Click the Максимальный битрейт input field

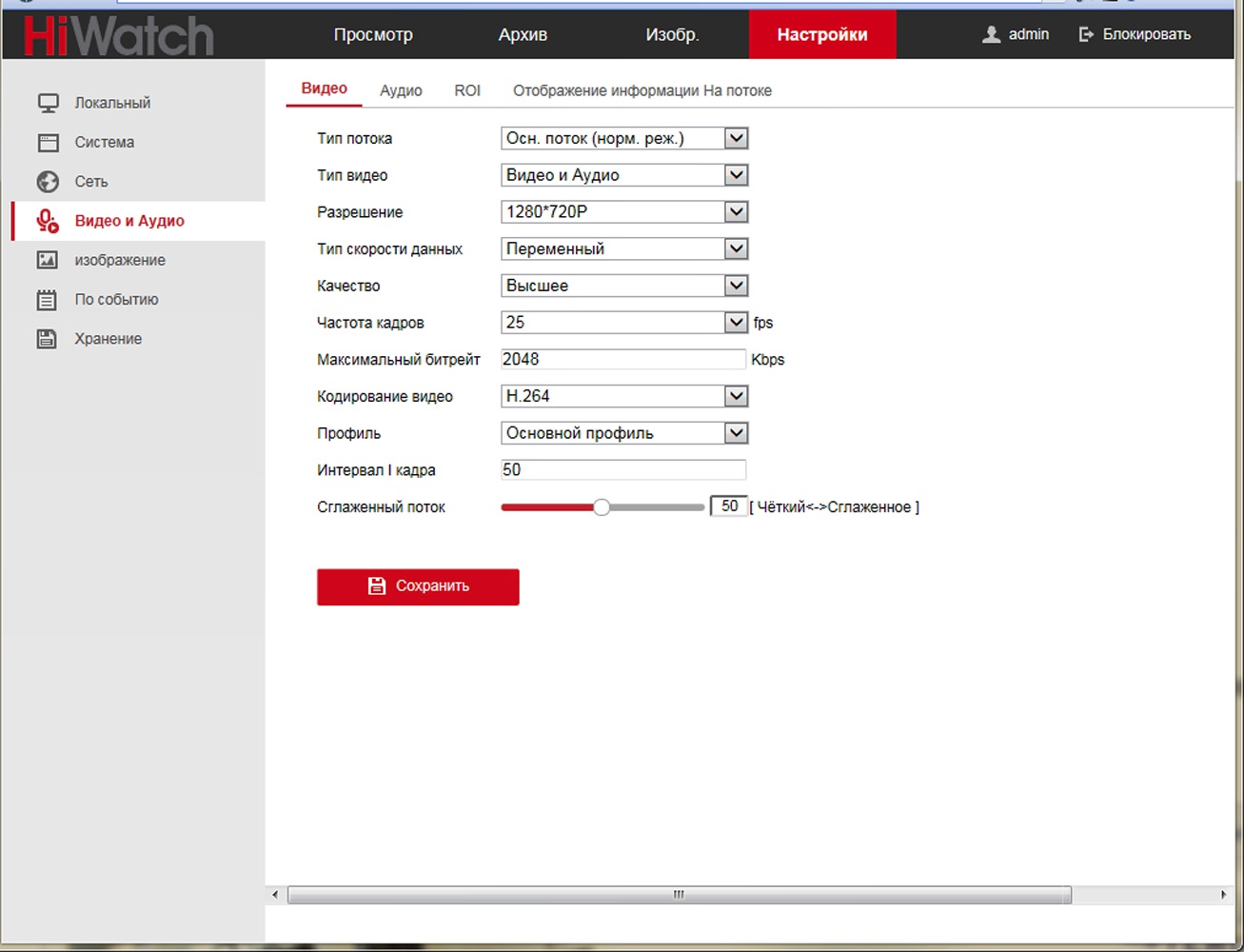[623, 359]
